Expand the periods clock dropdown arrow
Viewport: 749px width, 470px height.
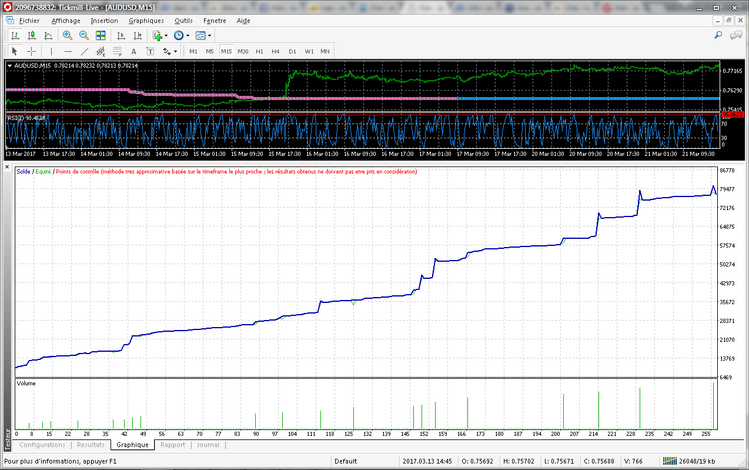pyautogui.click(x=188, y=36)
